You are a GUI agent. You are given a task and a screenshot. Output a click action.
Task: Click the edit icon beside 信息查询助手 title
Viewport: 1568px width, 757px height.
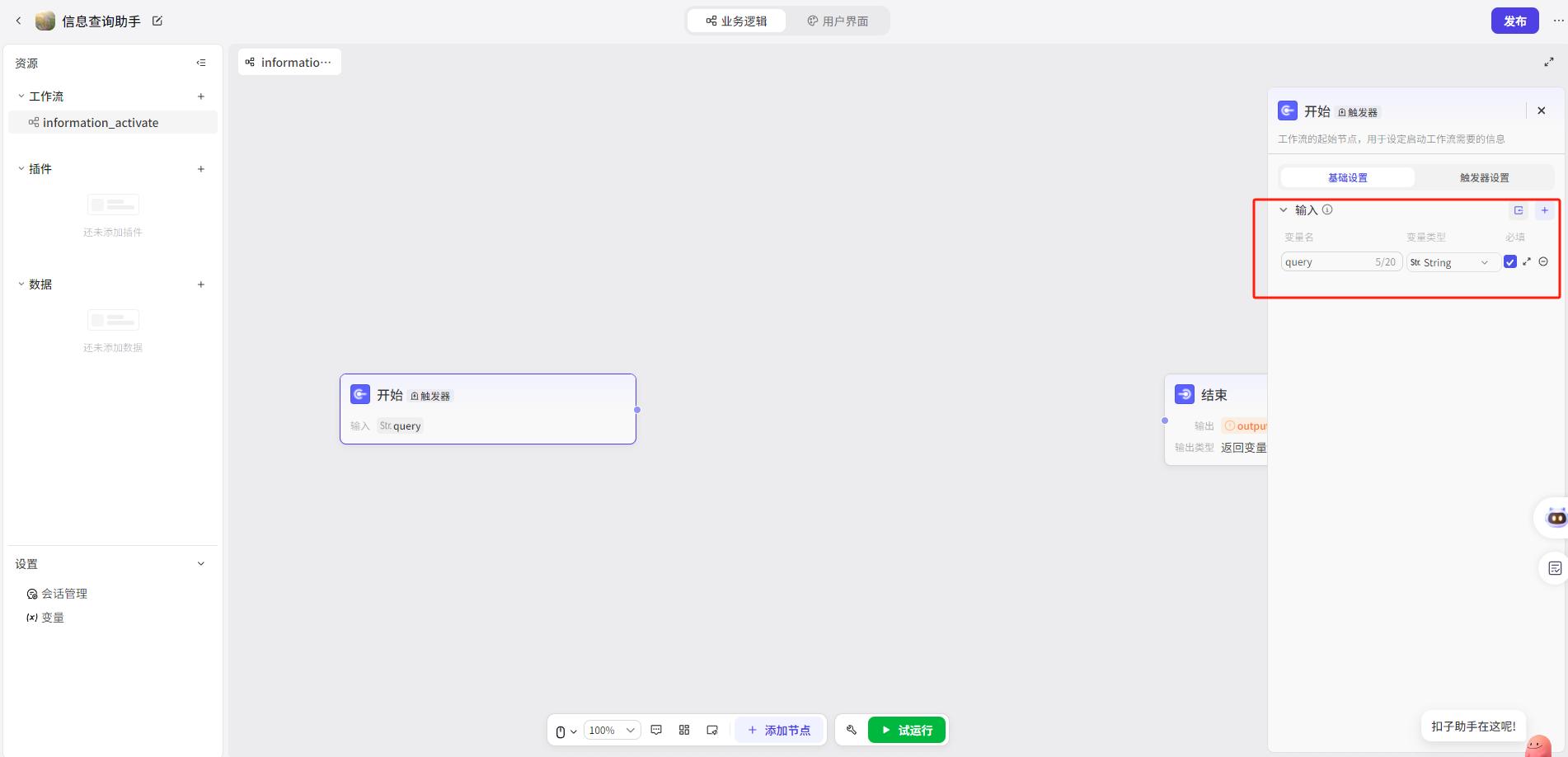click(x=157, y=21)
